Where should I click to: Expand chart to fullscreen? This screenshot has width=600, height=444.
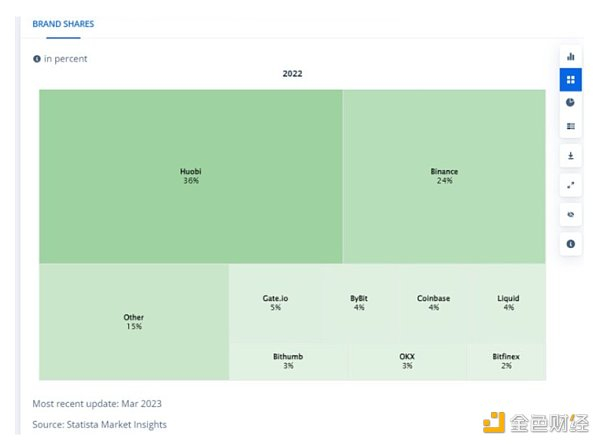(571, 185)
